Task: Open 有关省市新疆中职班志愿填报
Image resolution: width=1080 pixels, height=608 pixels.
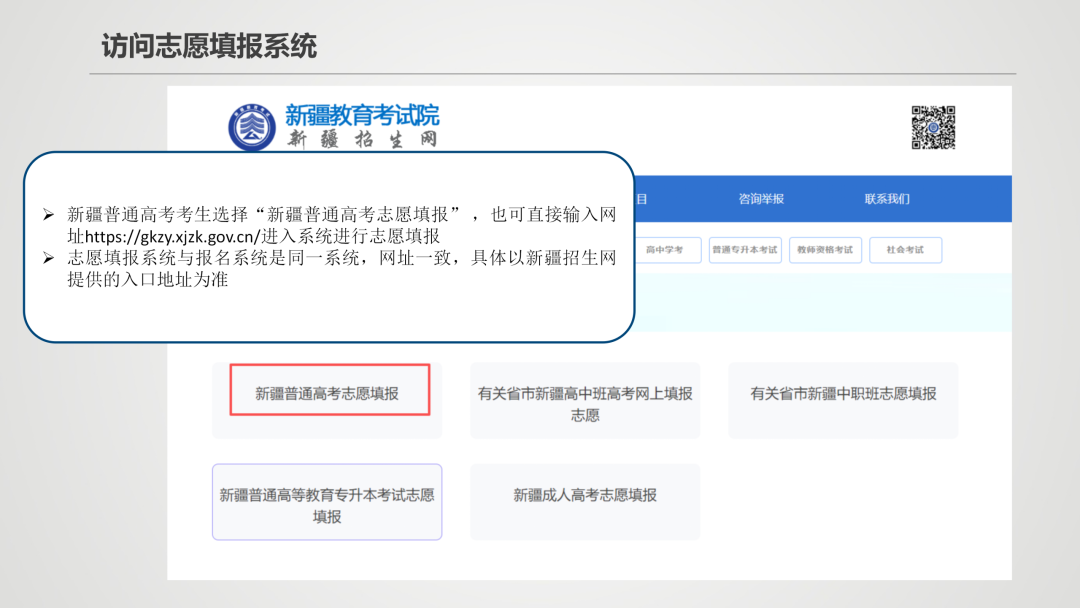Action: [x=843, y=401]
